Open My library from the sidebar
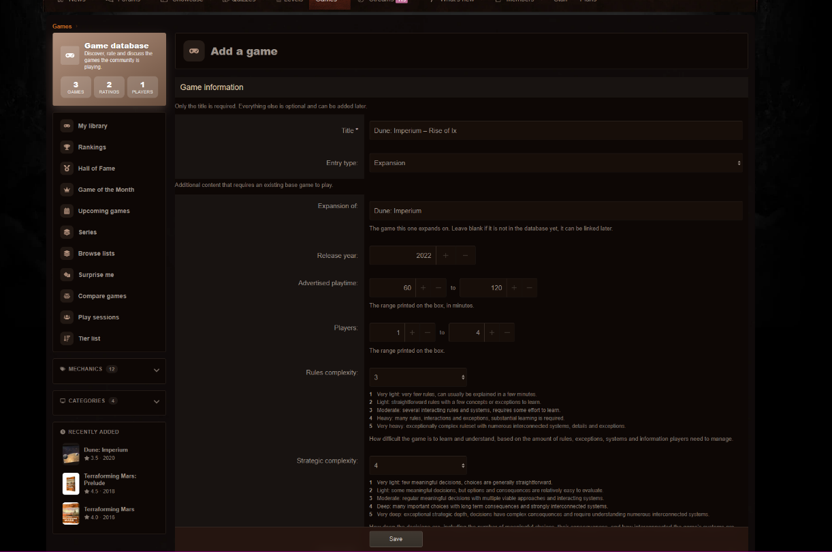Image resolution: width=832 pixels, height=552 pixels. (x=92, y=126)
